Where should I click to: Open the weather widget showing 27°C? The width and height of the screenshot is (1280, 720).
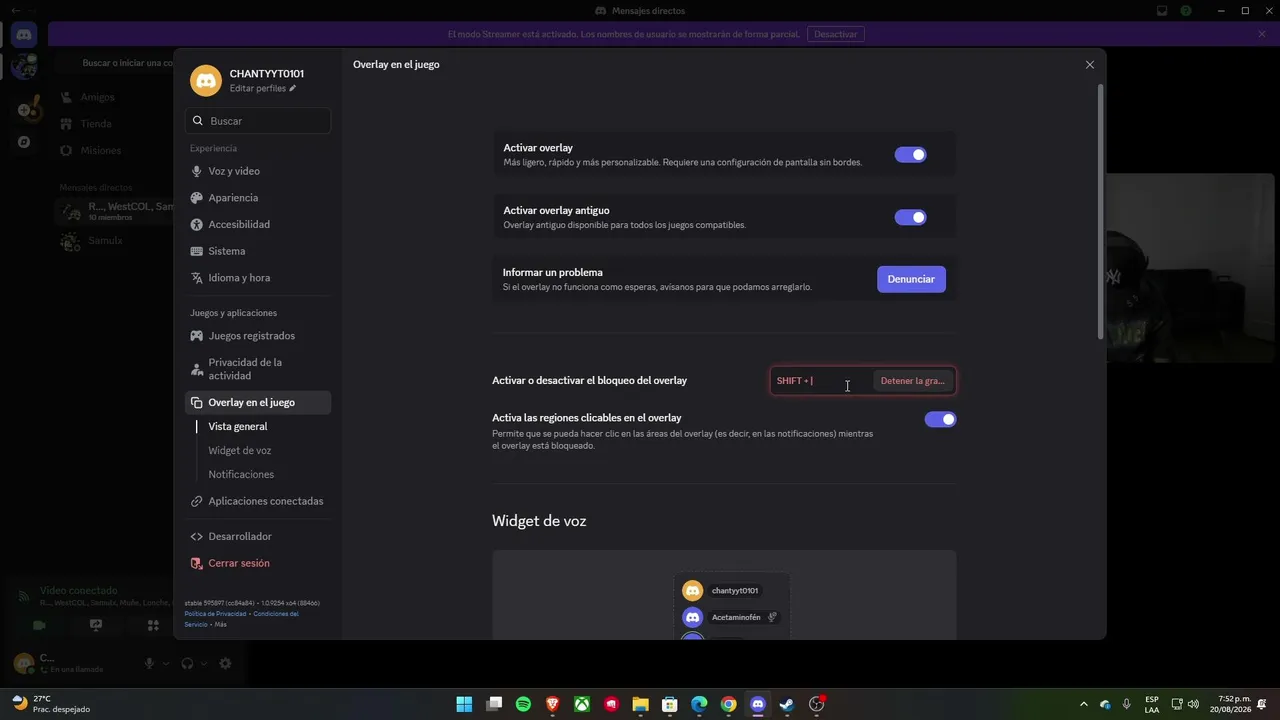pos(50,704)
